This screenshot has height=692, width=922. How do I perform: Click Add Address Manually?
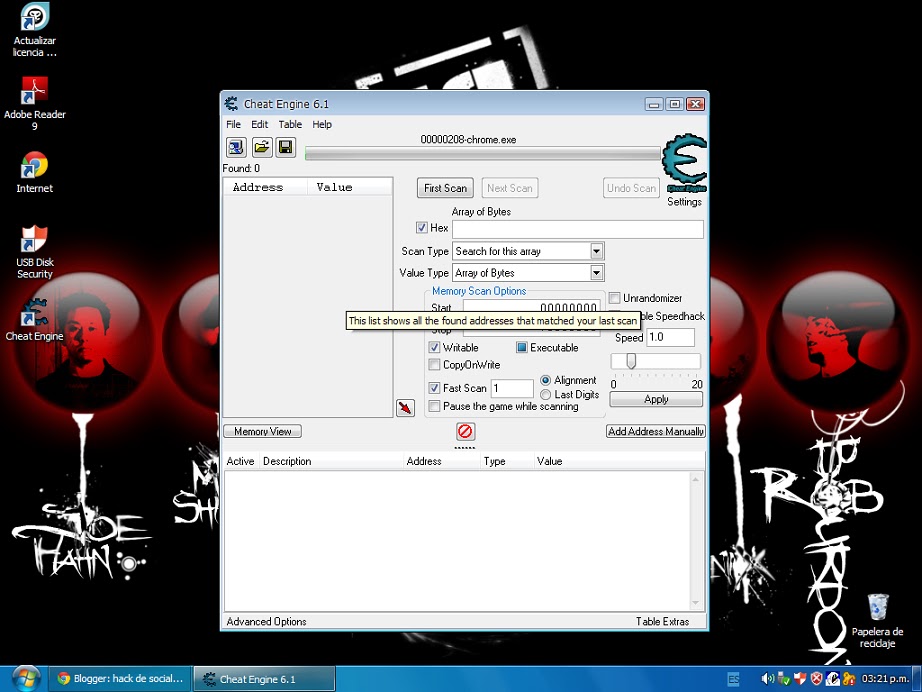(656, 431)
